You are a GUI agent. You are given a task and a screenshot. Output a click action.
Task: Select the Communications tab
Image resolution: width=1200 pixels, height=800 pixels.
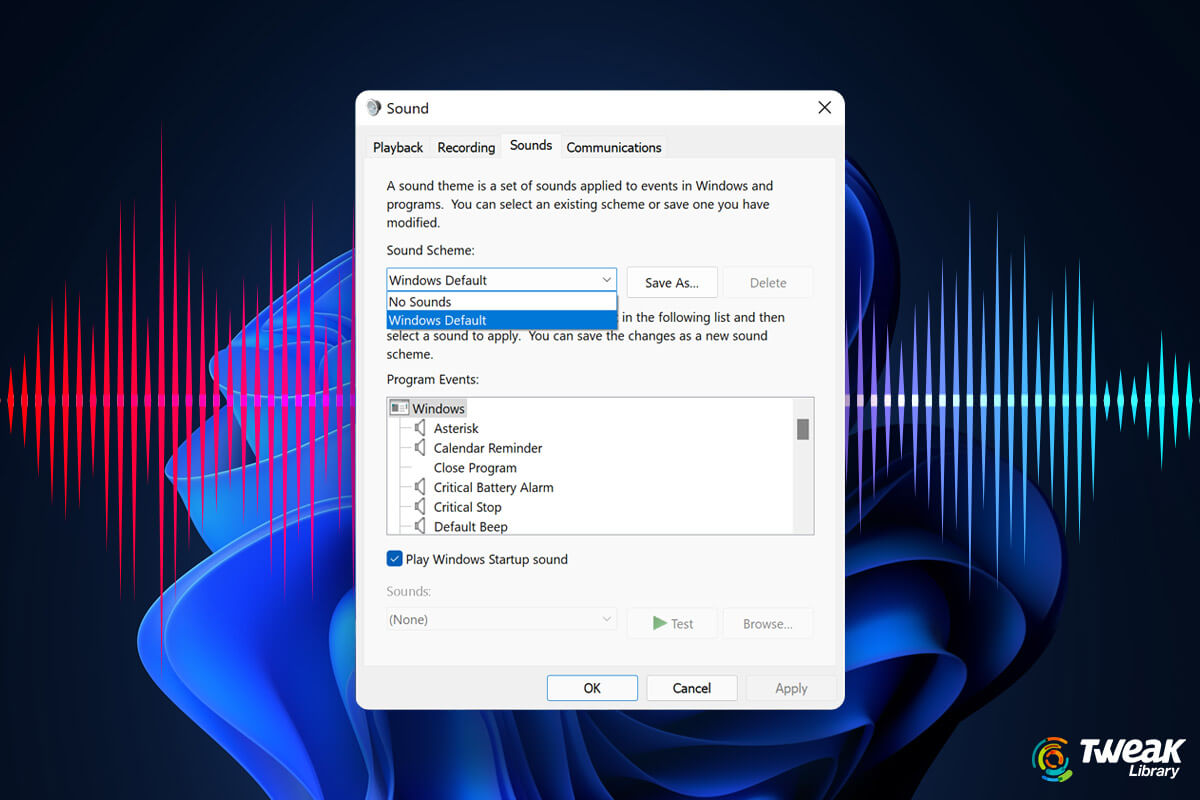coord(613,146)
